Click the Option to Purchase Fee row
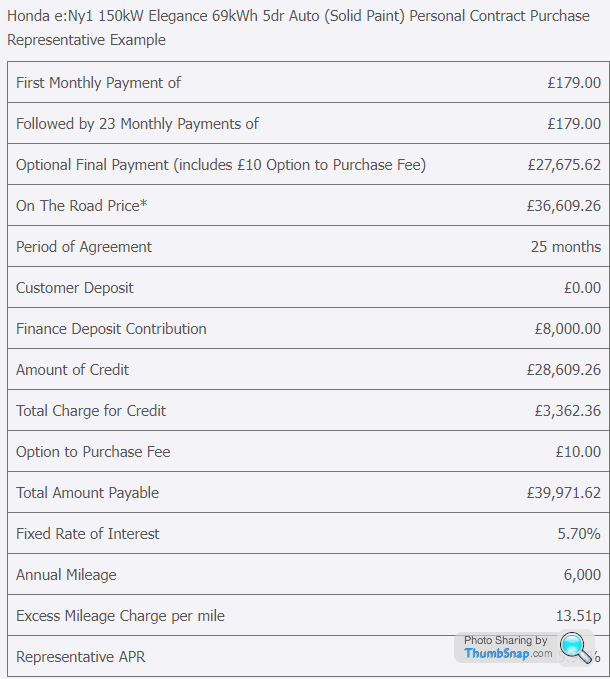The height and width of the screenshot is (679, 610). click(x=308, y=452)
